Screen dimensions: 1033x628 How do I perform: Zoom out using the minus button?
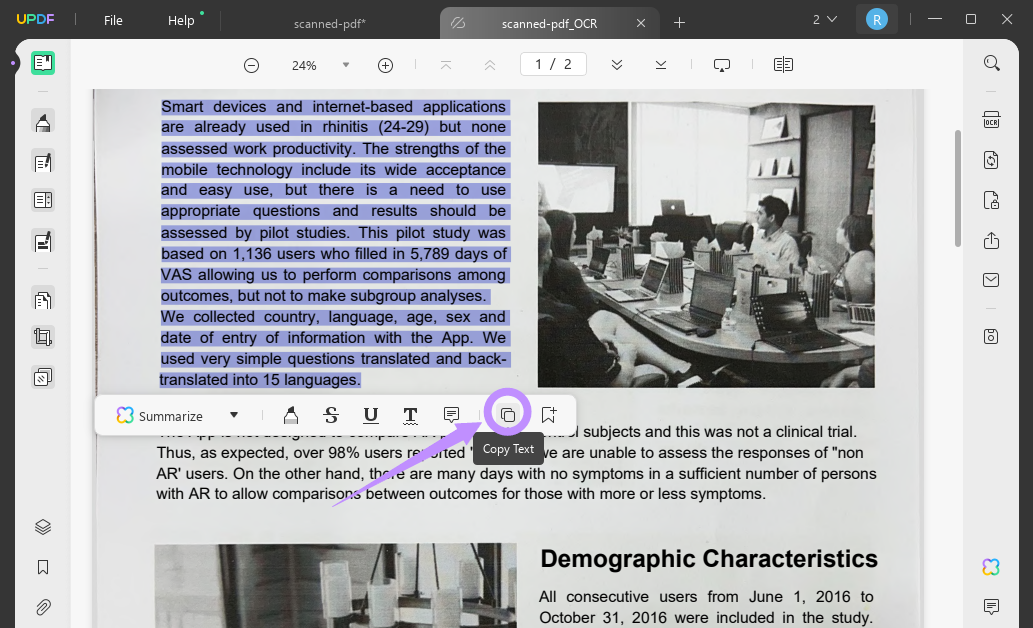[251, 64]
